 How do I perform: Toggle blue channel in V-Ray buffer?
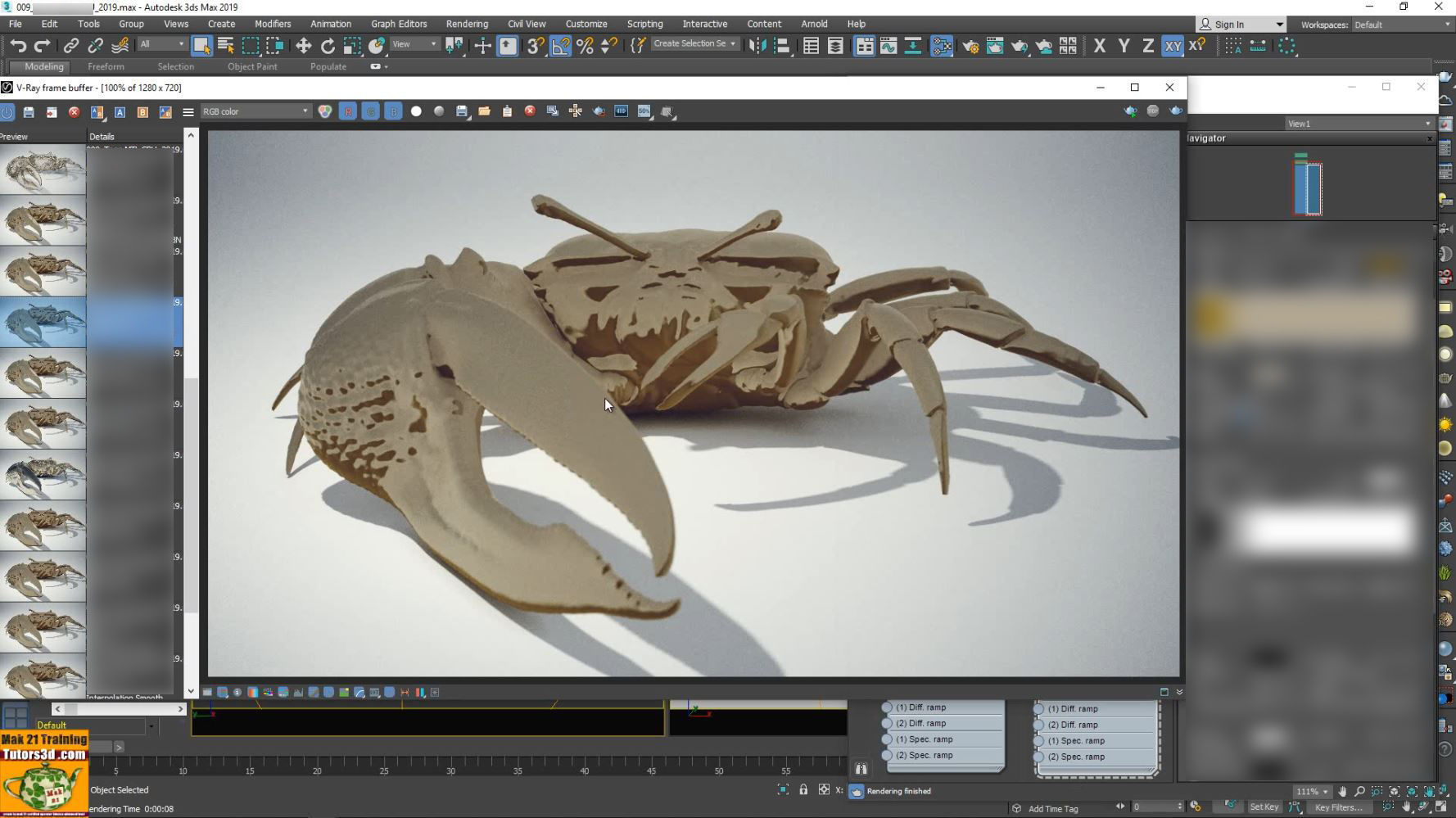click(393, 111)
